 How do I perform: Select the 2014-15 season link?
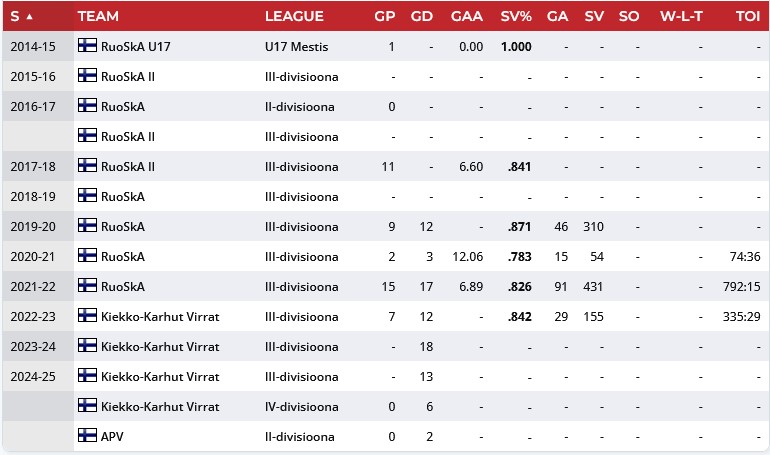(35, 47)
